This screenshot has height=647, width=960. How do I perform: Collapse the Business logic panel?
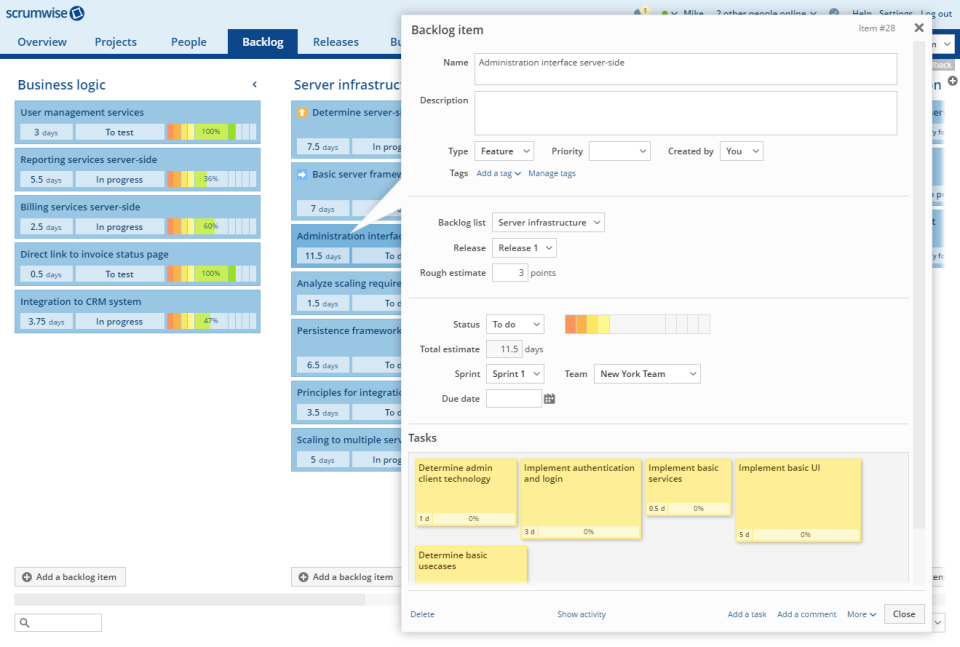click(254, 85)
